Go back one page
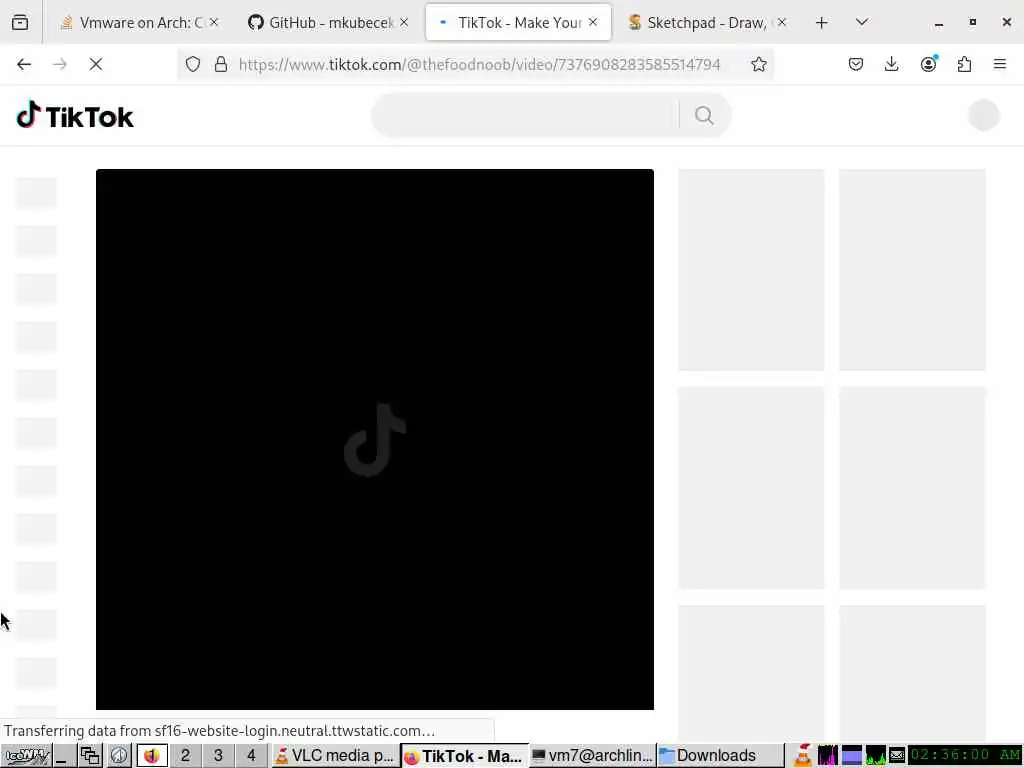The image size is (1024, 768). (x=24, y=64)
